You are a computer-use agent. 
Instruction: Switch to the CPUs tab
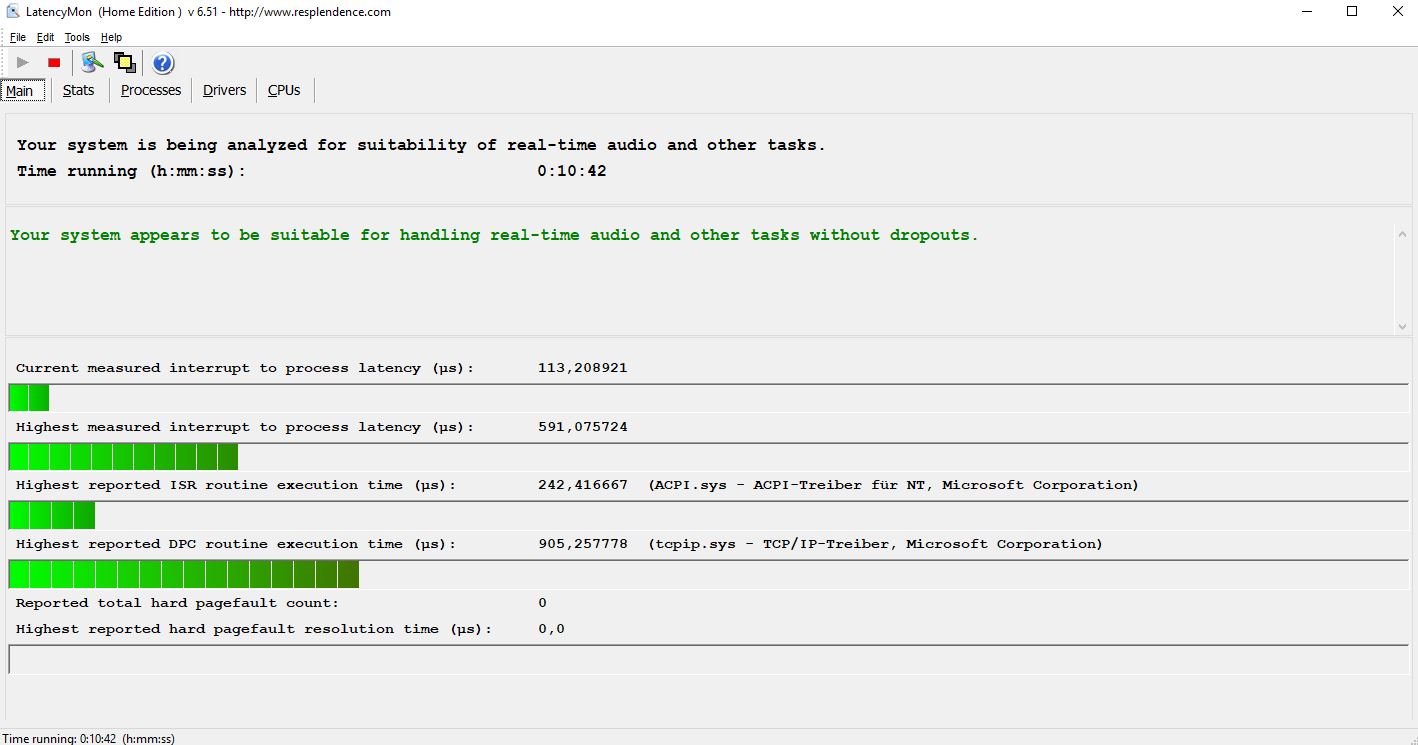[284, 90]
